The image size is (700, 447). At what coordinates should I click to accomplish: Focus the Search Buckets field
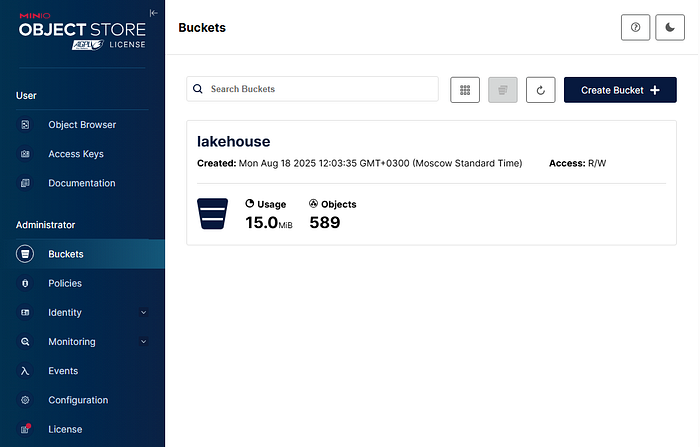click(312, 89)
